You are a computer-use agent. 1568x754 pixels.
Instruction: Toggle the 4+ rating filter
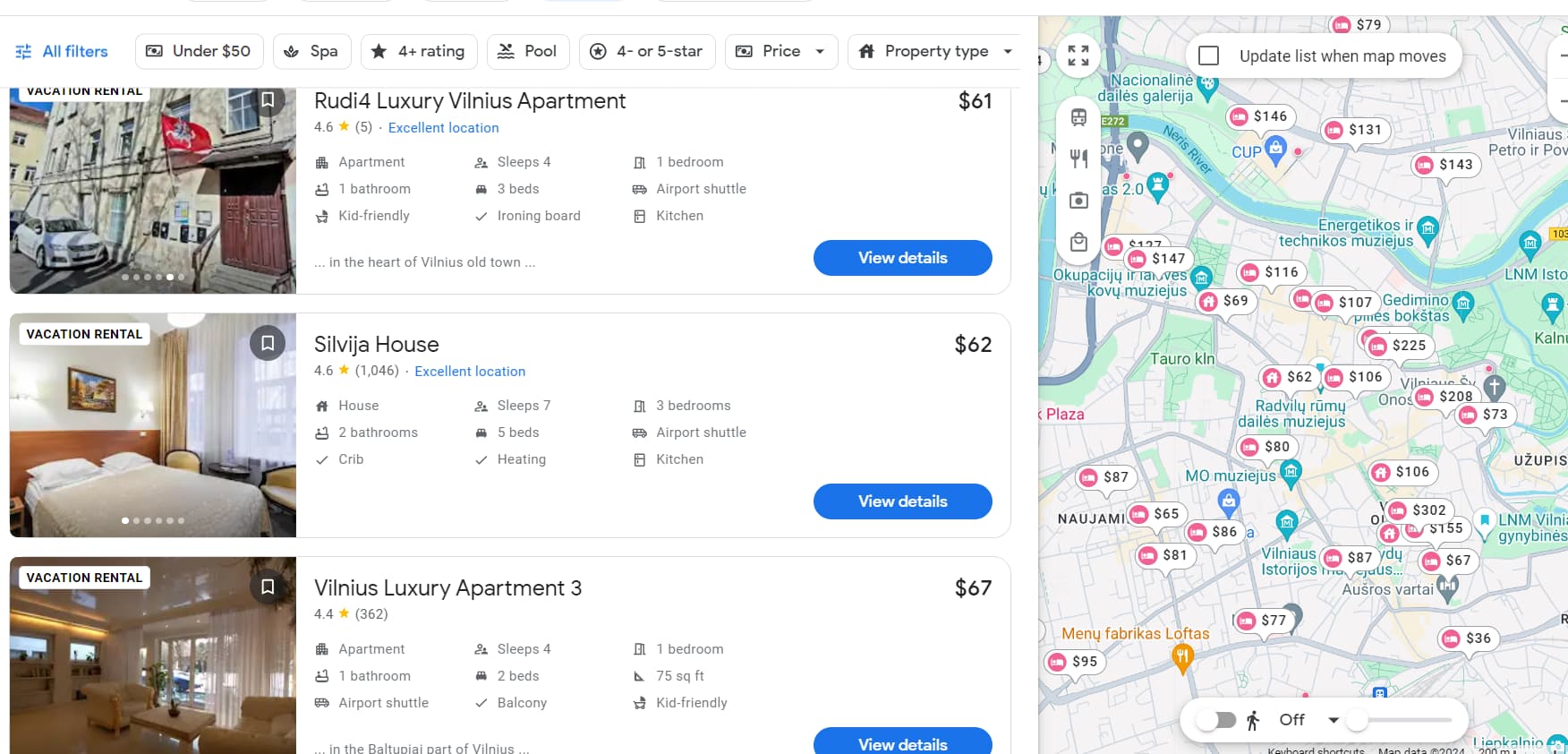[x=418, y=52]
